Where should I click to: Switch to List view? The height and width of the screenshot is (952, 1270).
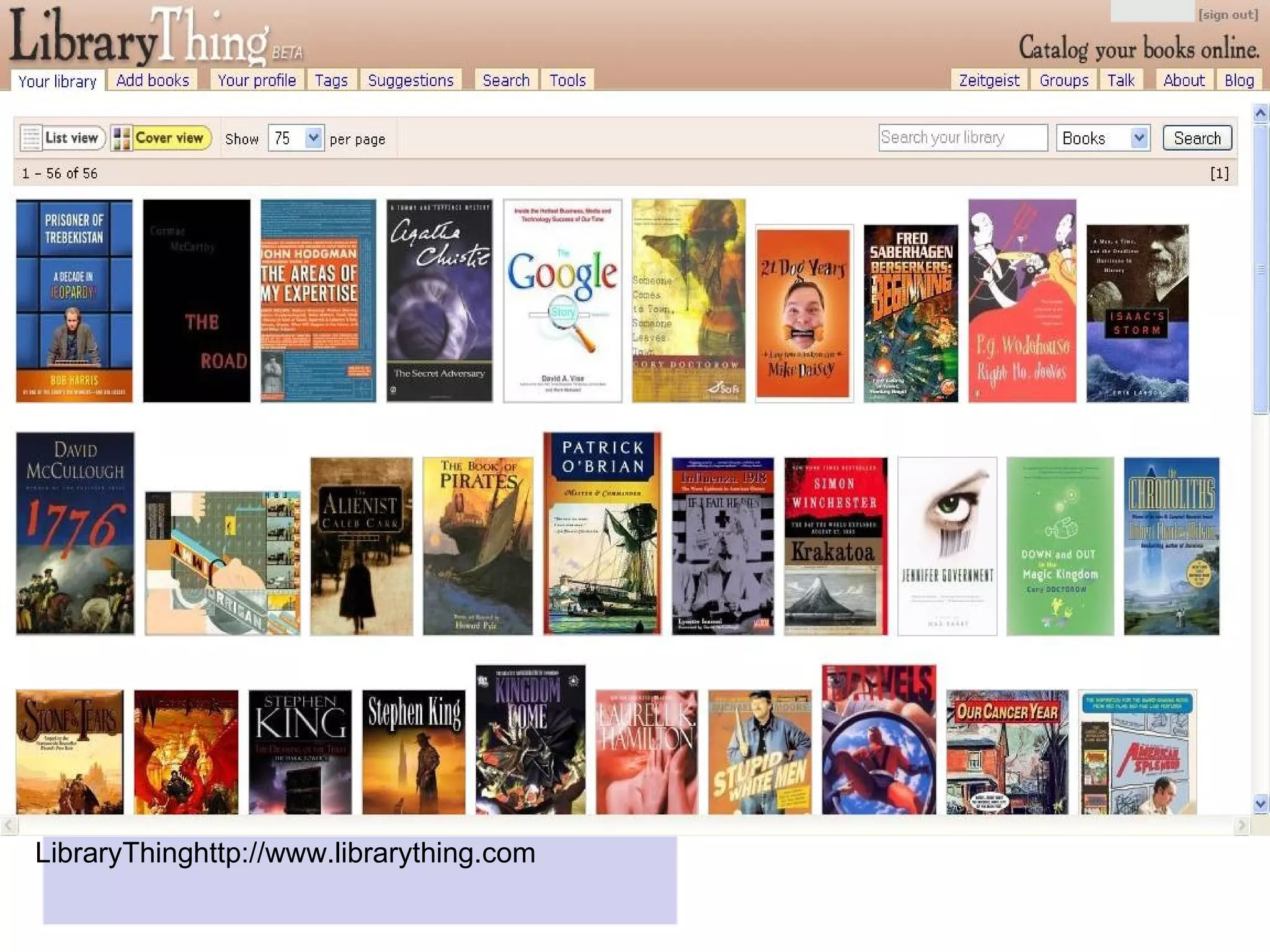click(63, 138)
